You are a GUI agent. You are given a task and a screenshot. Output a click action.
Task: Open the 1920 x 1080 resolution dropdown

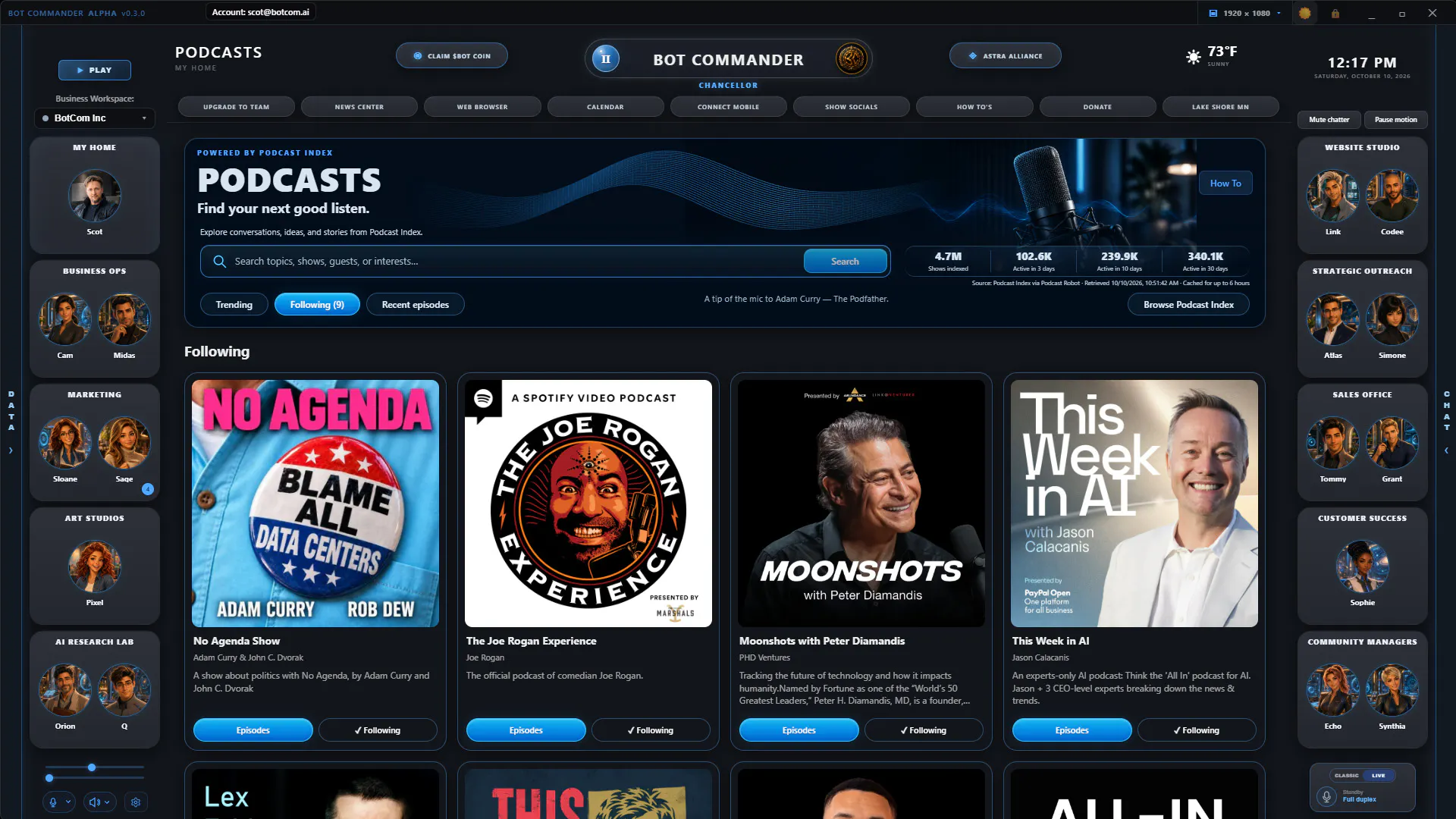click(x=1244, y=13)
